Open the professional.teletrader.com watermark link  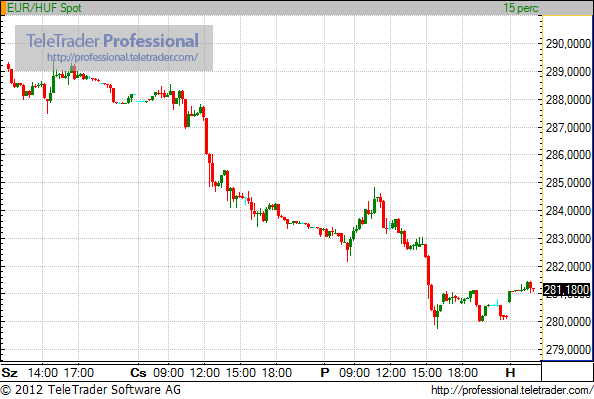122,57
